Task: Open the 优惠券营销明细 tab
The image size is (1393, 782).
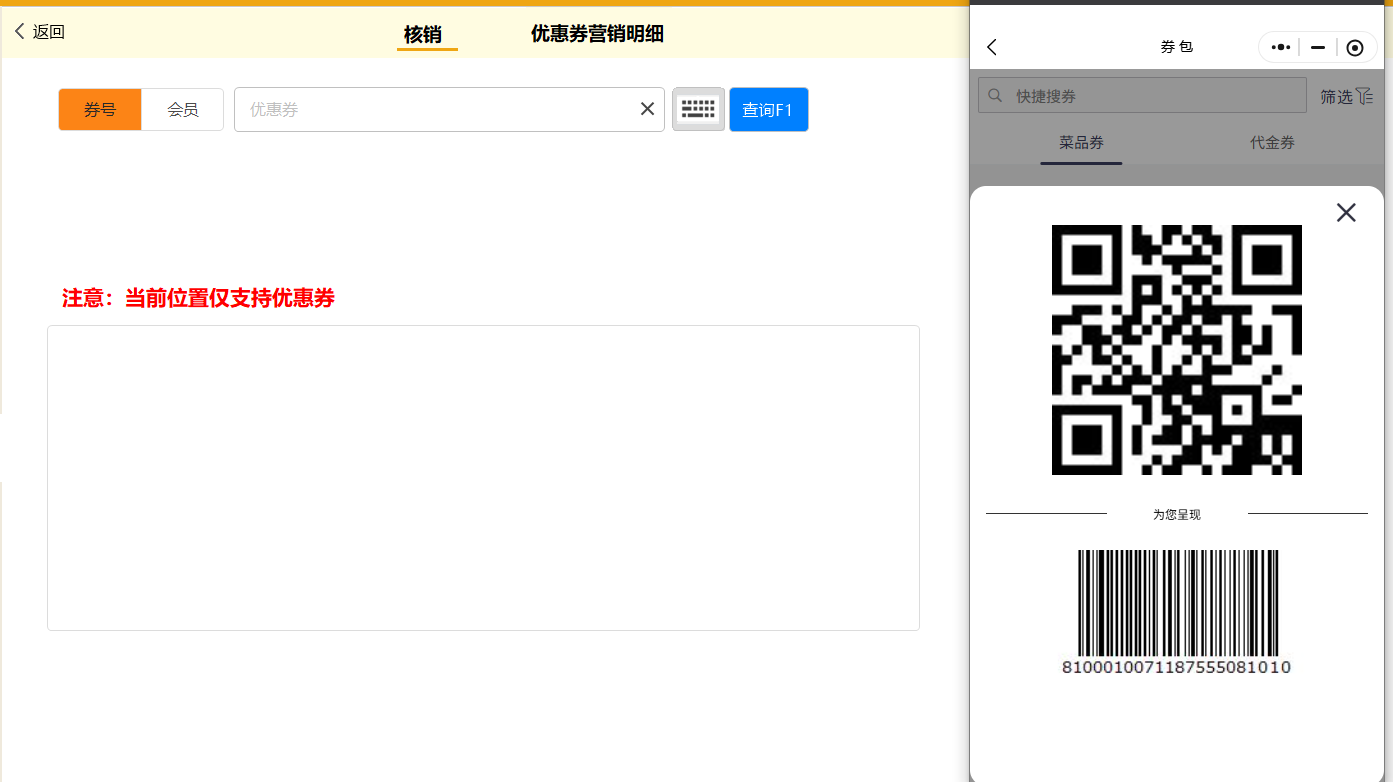Action: [x=597, y=34]
